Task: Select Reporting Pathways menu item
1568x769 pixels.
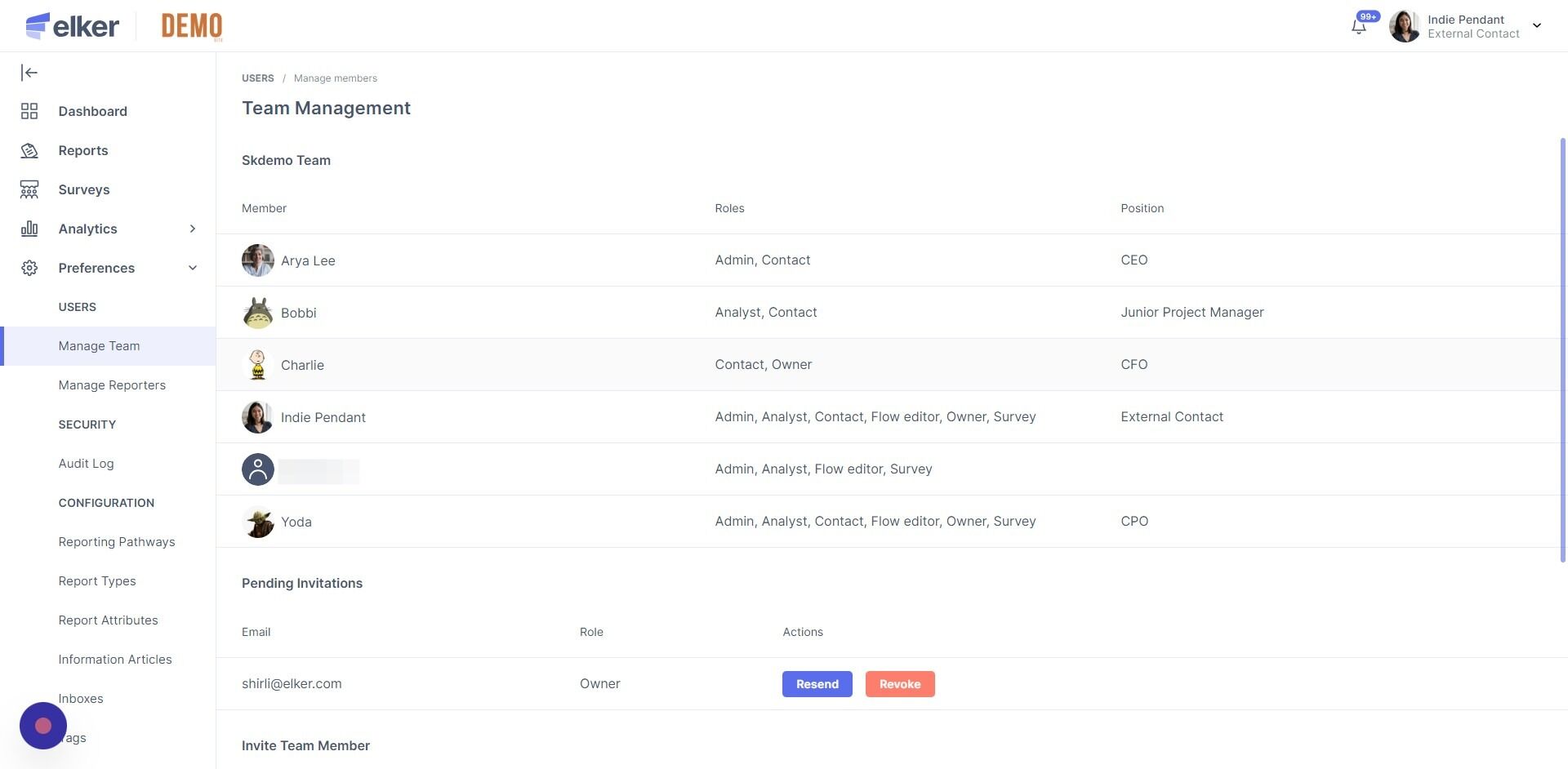Action: pyautogui.click(x=117, y=542)
